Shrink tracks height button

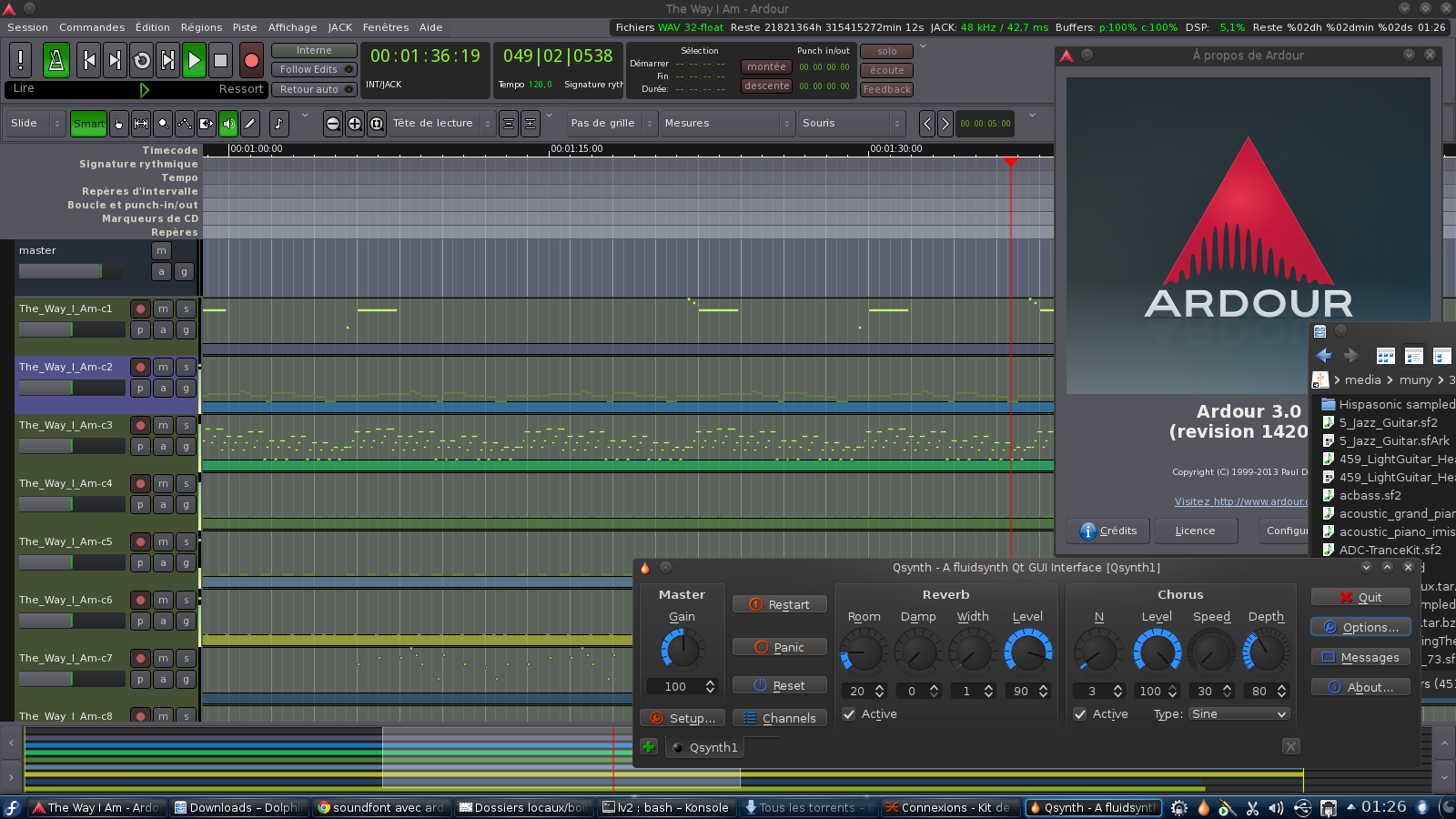coord(509,124)
